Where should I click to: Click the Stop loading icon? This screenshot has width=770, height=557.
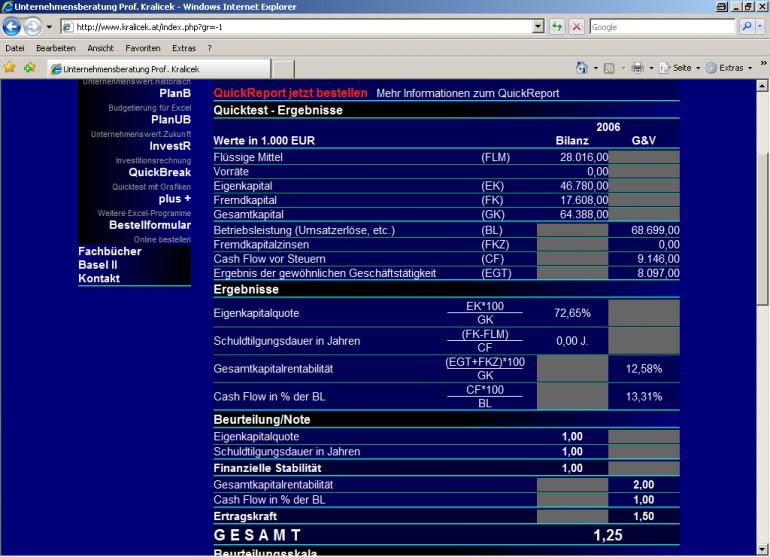(x=577, y=27)
